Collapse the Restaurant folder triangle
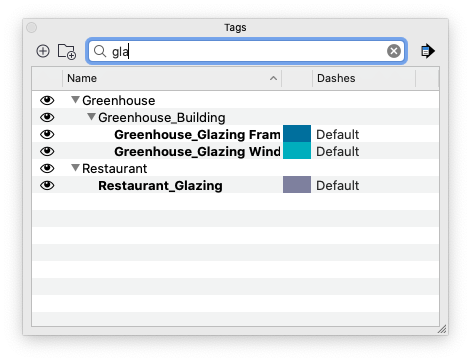The image size is (471, 362). [x=76, y=168]
